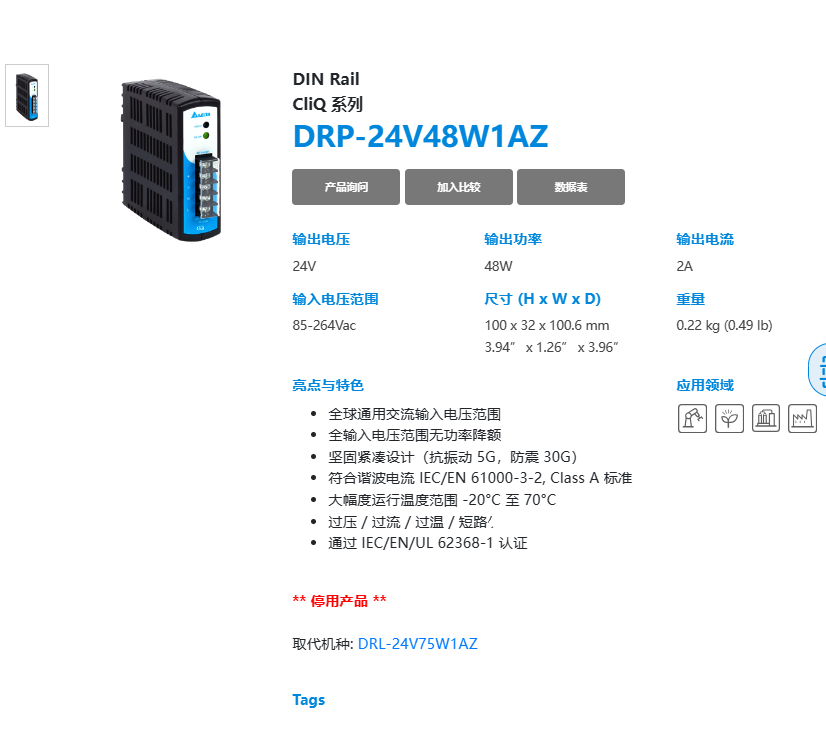
Task: Click the 高点与特色 section heading
Action: click(x=328, y=385)
